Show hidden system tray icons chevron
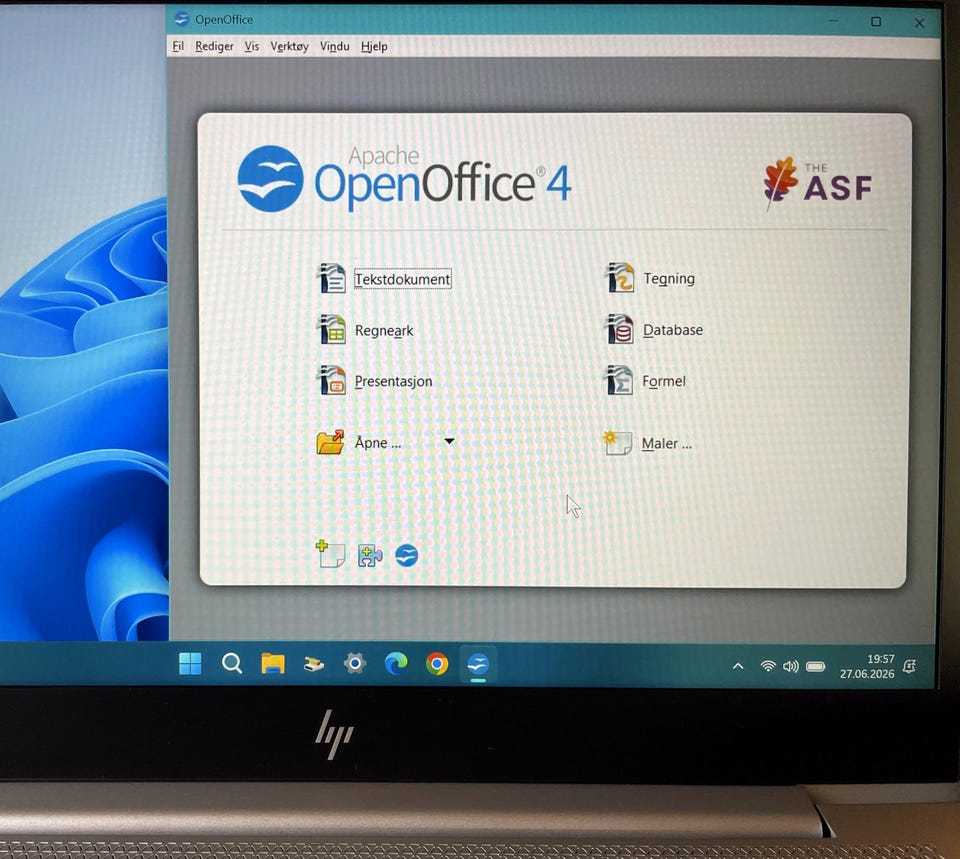The image size is (960, 859). coord(738,666)
